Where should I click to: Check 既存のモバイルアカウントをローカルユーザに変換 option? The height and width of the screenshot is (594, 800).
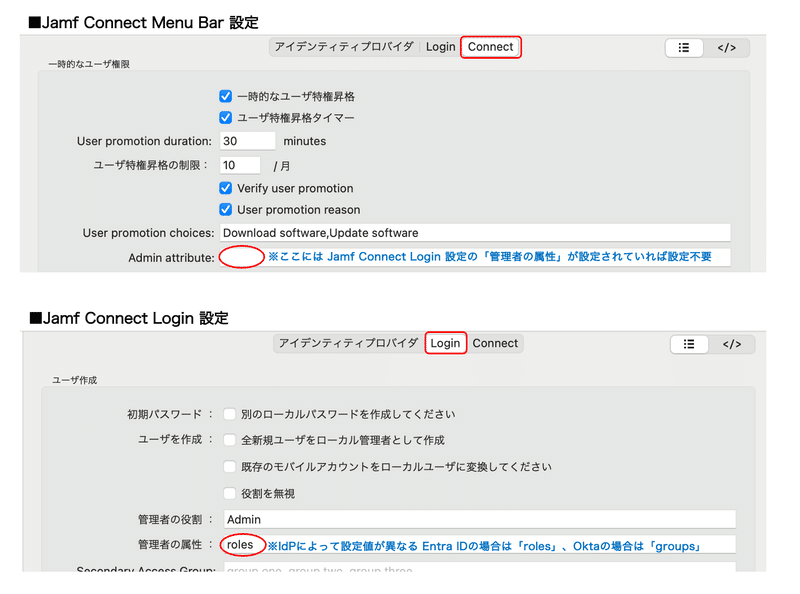pos(230,466)
